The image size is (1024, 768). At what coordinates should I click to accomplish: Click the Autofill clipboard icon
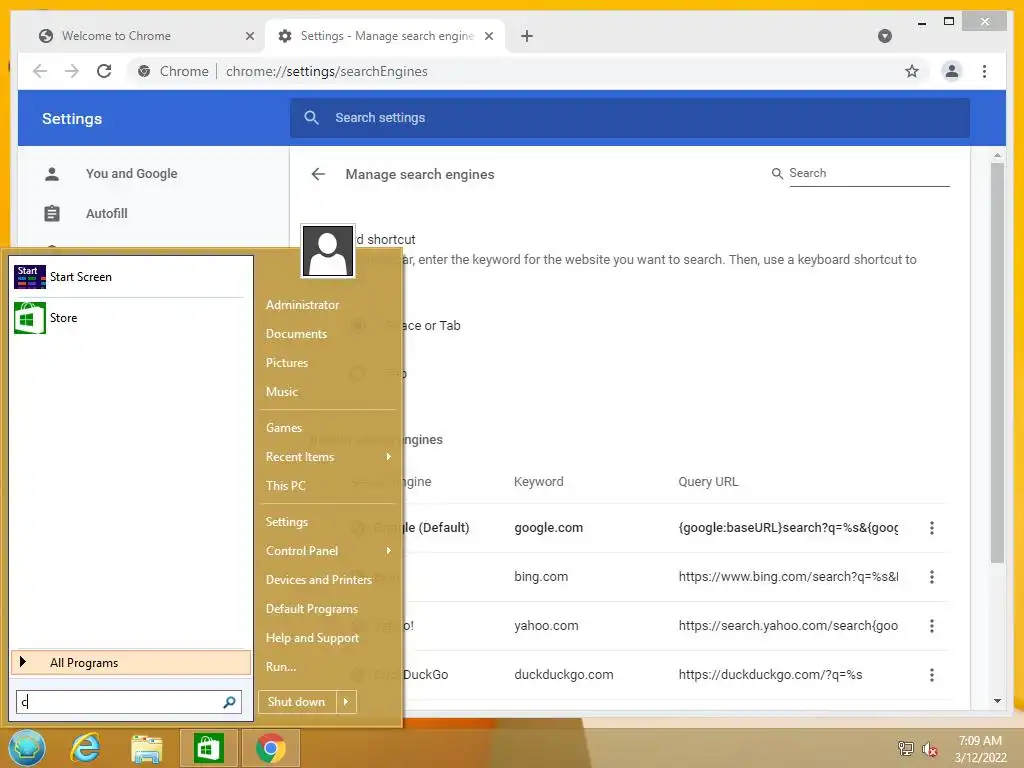[52, 214]
